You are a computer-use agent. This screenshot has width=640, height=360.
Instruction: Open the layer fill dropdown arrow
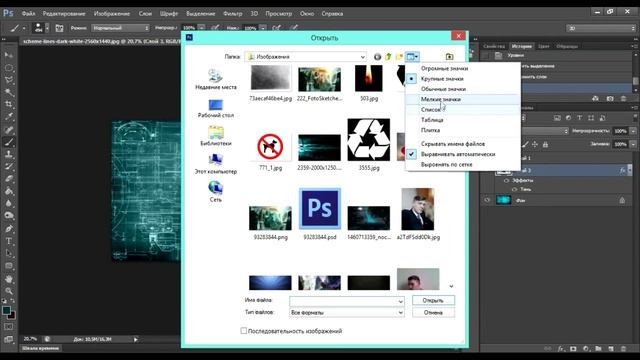[x=633, y=144]
